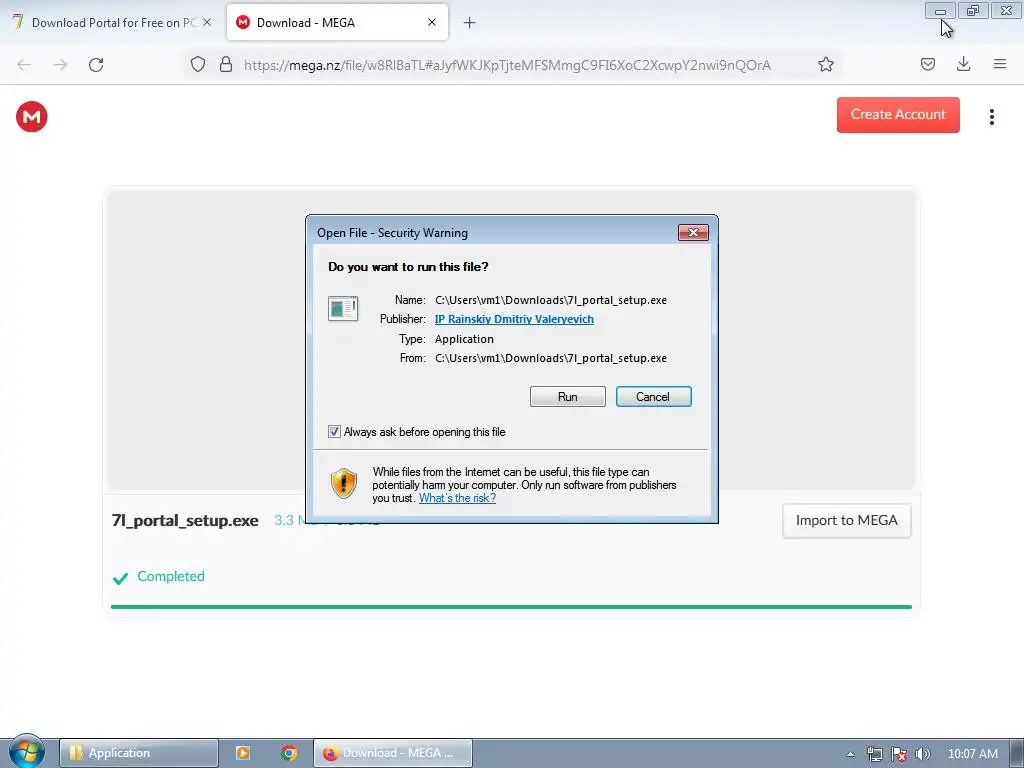Image resolution: width=1024 pixels, height=768 pixels.
Task: Click Import to MEGA button
Action: (x=846, y=520)
